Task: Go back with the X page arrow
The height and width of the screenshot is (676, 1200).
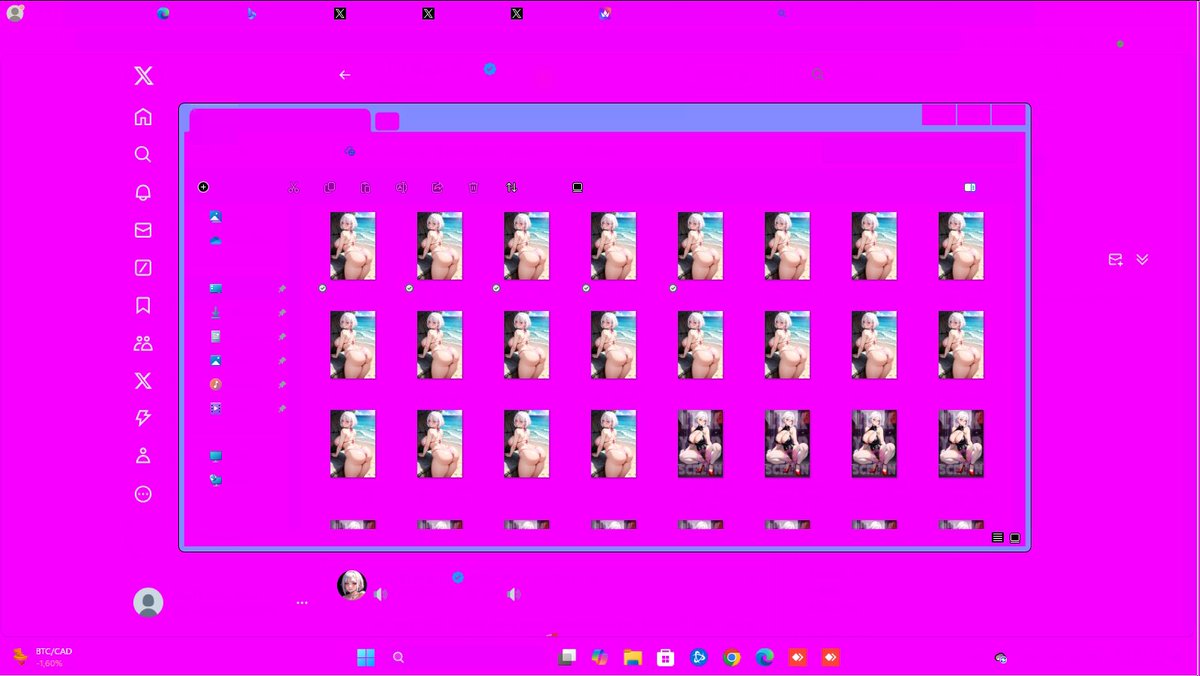Action: click(x=345, y=75)
